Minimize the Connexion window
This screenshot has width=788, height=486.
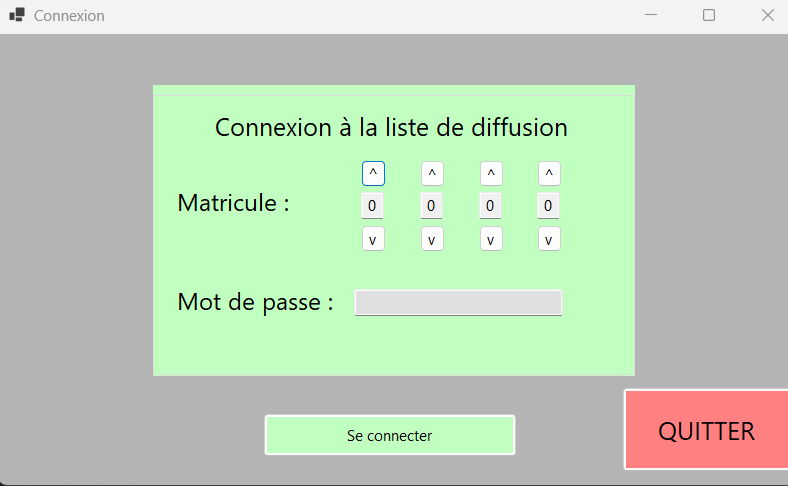coord(651,16)
